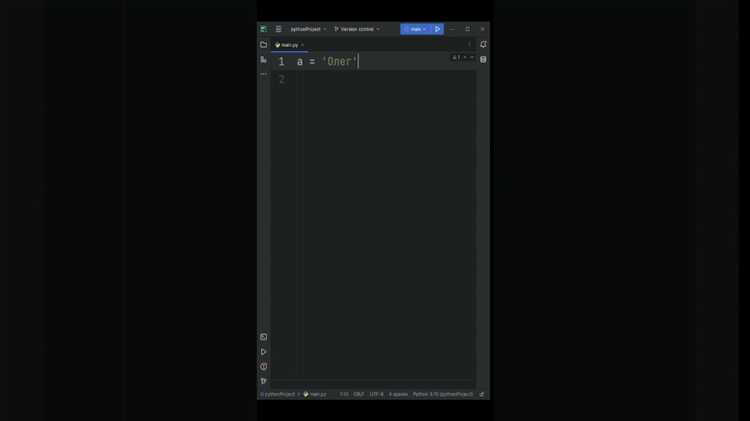This screenshot has width=750, height=421.
Task: Open the Database tool window icon
Action: pyautogui.click(x=483, y=60)
